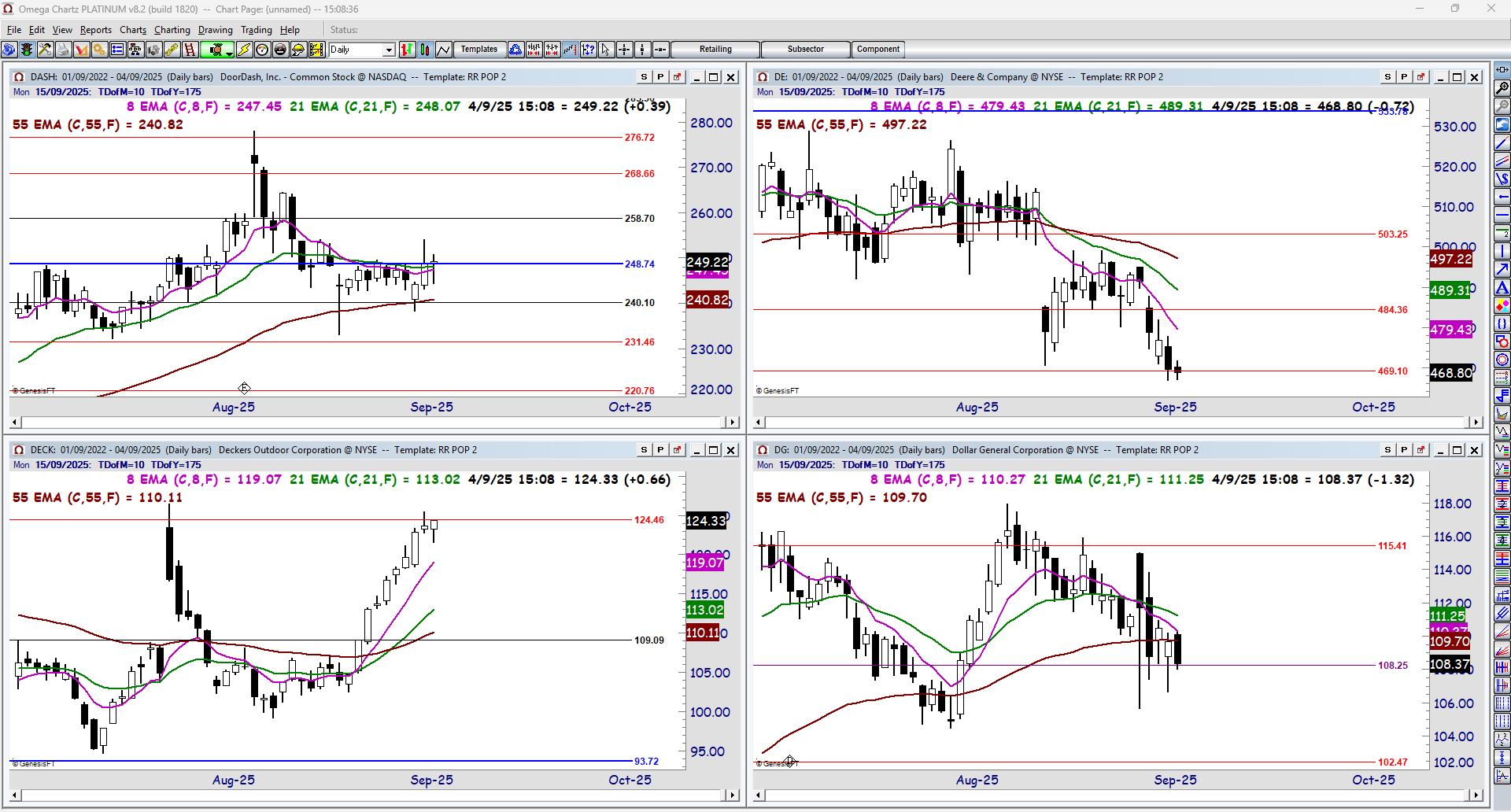Click the zoom in magnifier on the right toolbar
Image resolution: width=1511 pixels, height=812 pixels.
pos(1502,88)
